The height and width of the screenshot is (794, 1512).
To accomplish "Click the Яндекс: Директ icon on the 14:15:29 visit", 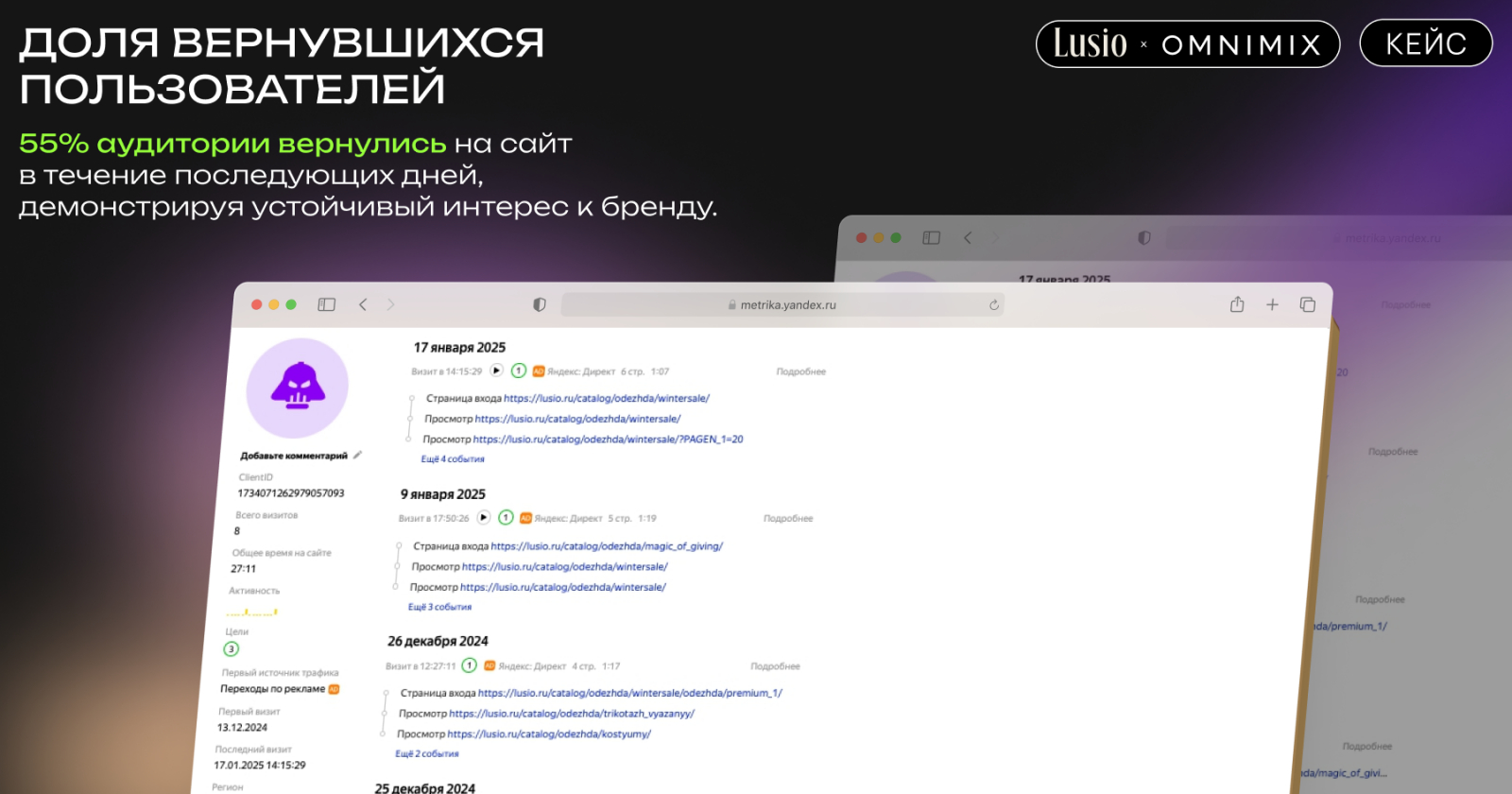I will coord(539,371).
